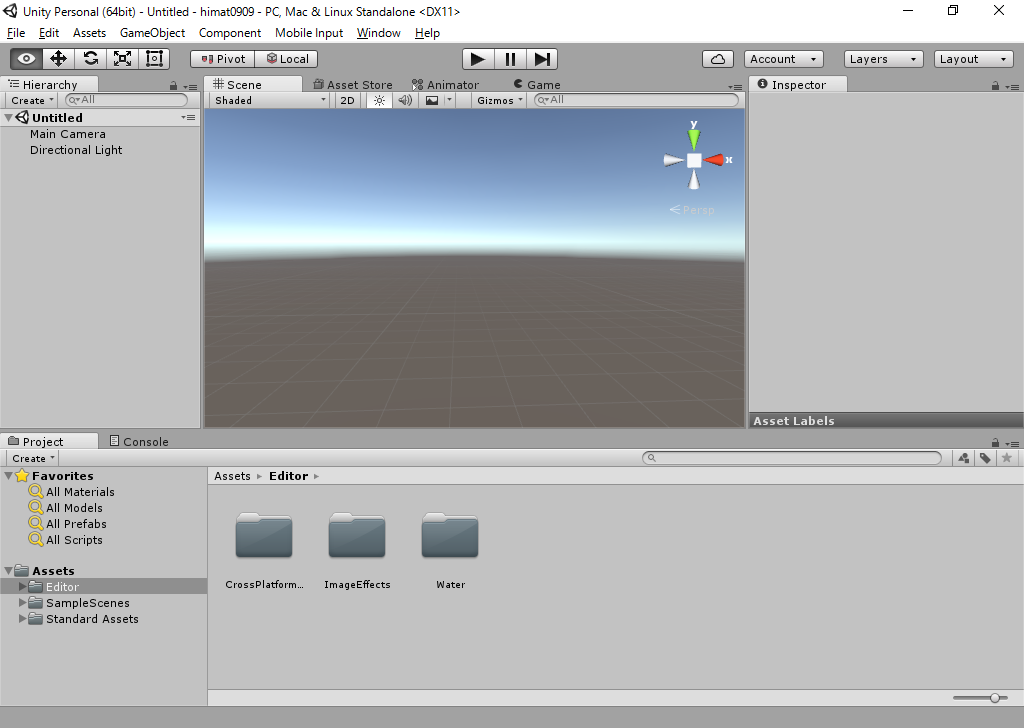Select All Models favorite
The image size is (1024, 728).
pyautogui.click(x=66, y=507)
